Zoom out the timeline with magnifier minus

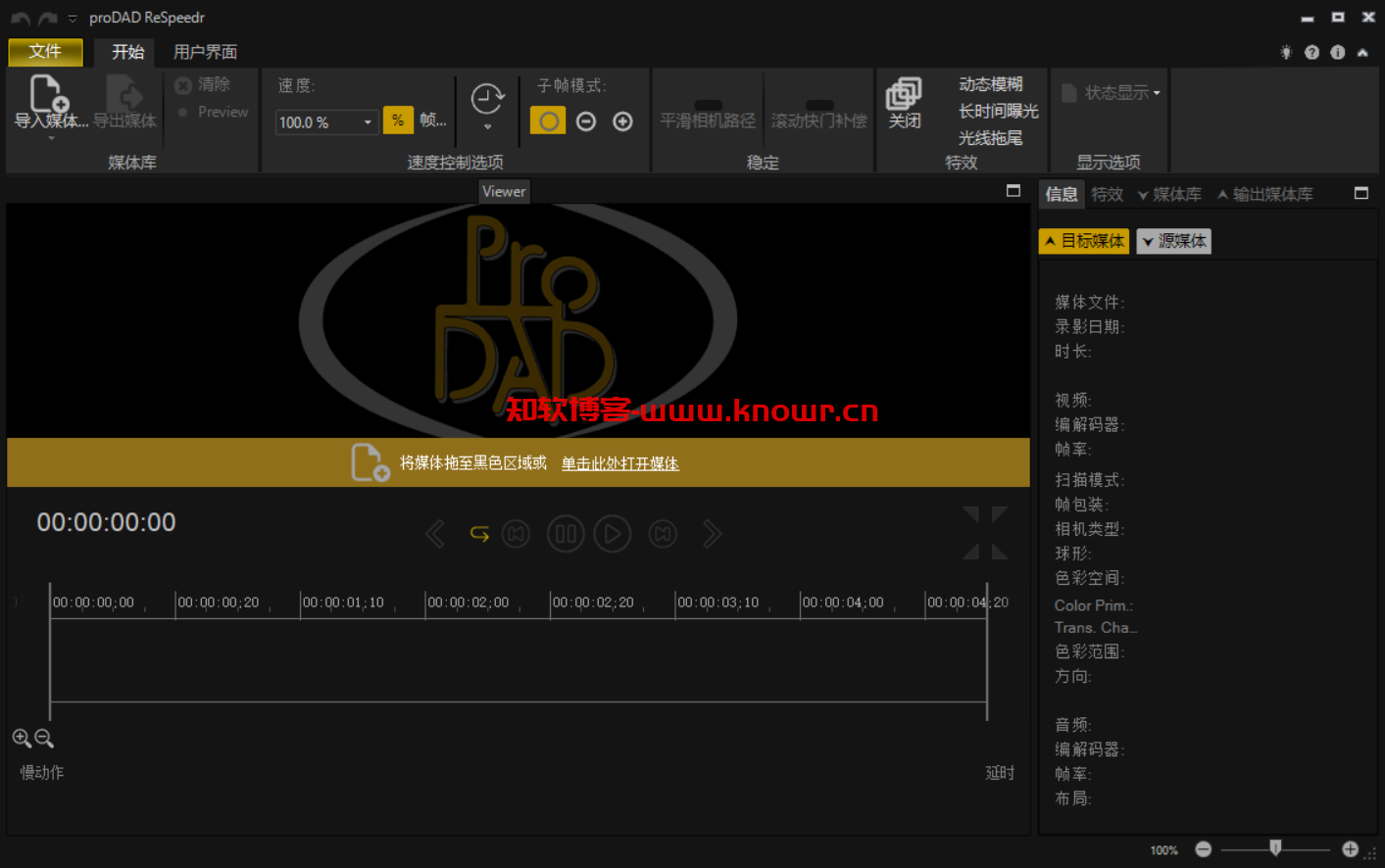44,738
